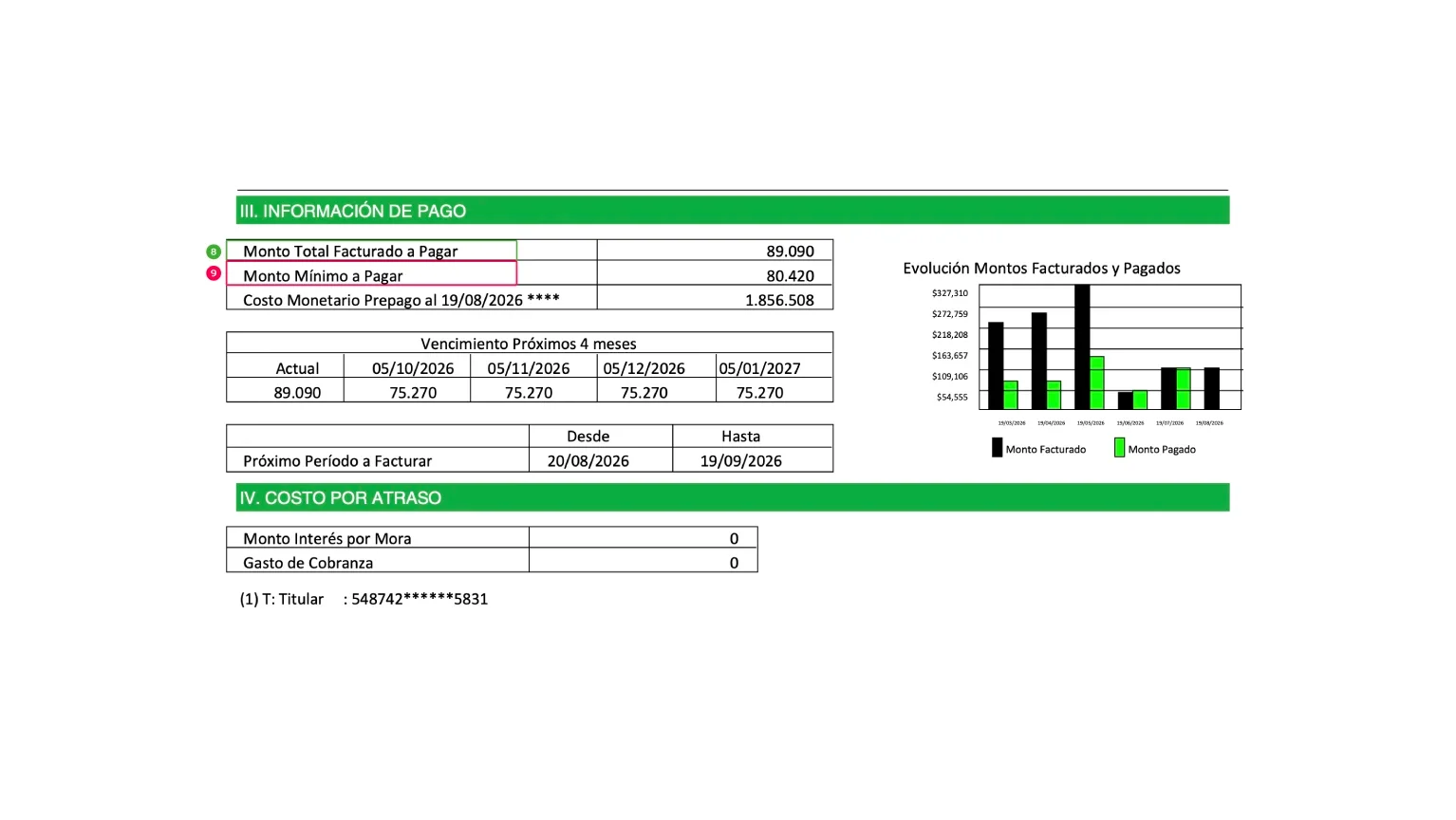The image size is (1456, 820).
Task: Click the III. INFORMACIÓN DE PAGO heading
Action: tap(353, 211)
